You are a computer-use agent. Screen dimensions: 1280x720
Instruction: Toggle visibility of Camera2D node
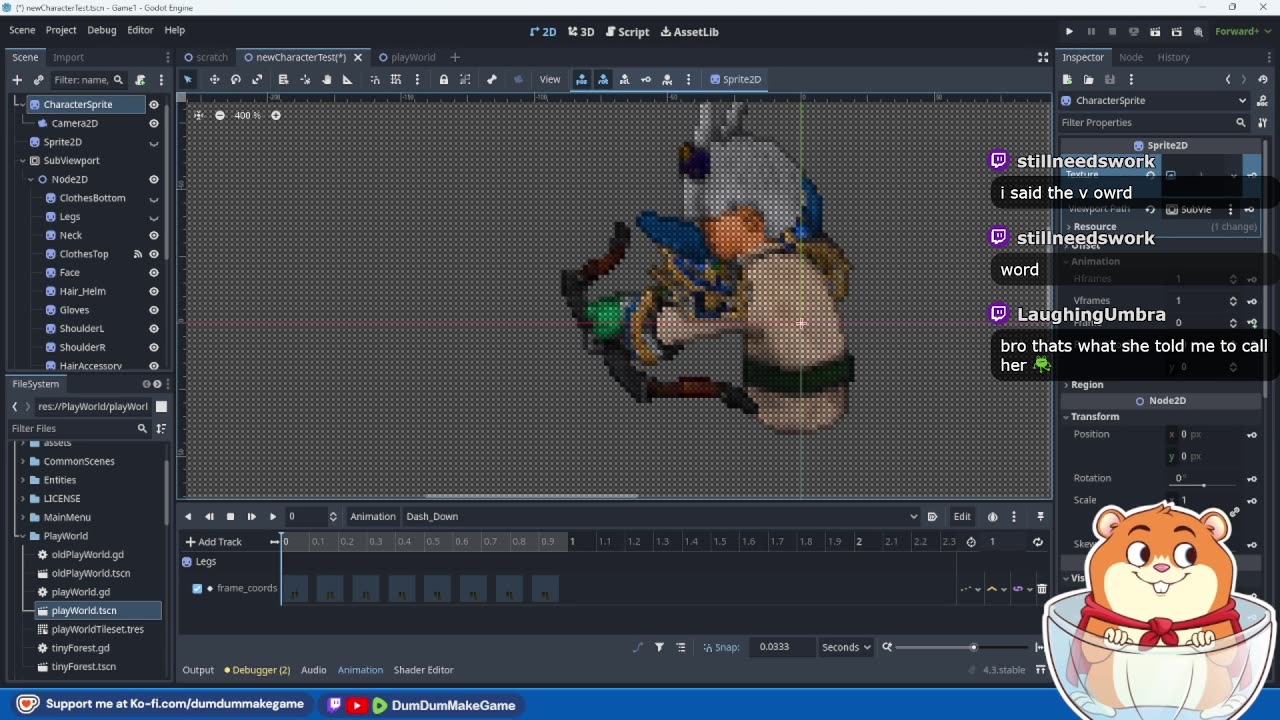154,123
